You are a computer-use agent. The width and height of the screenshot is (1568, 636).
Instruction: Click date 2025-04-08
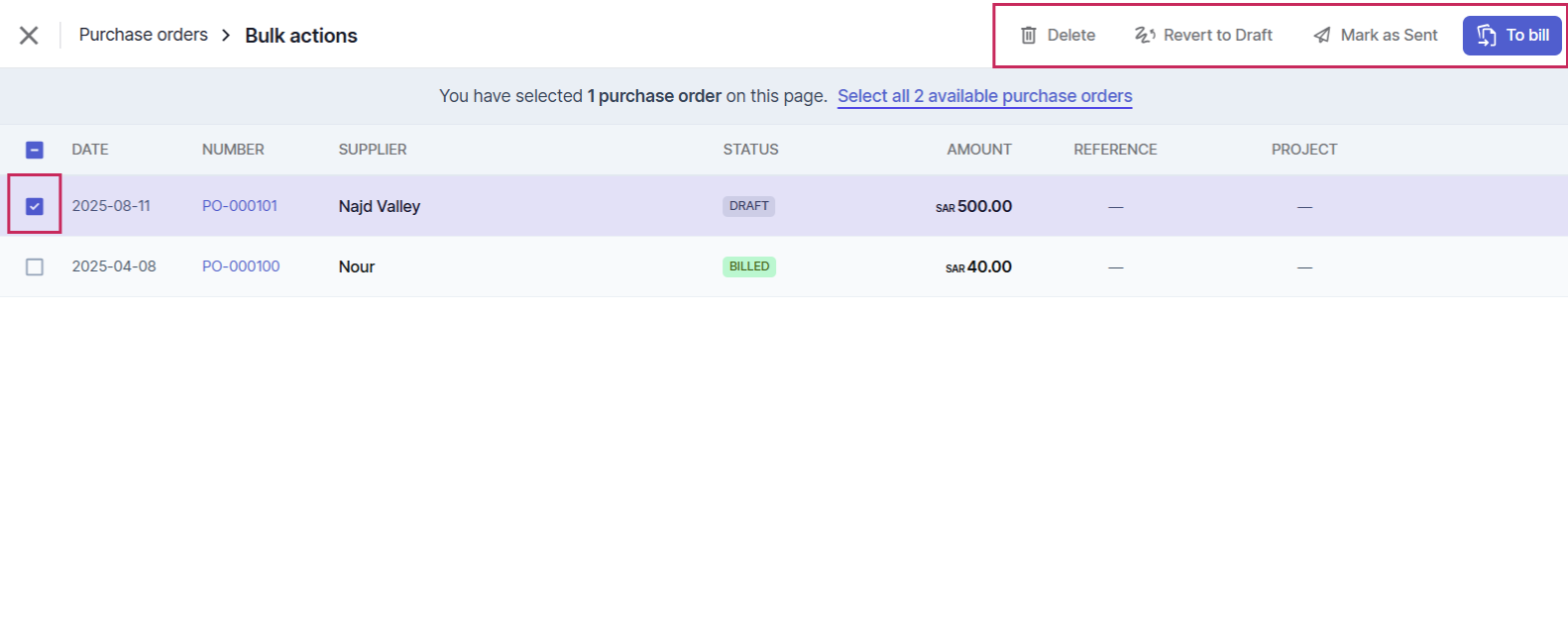pos(114,266)
